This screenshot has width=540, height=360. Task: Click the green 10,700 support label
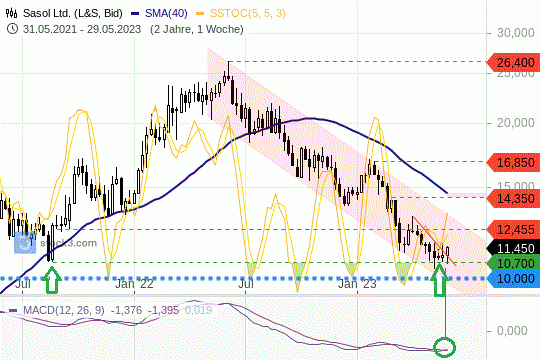pyautogui.click(x=513, y=264)
